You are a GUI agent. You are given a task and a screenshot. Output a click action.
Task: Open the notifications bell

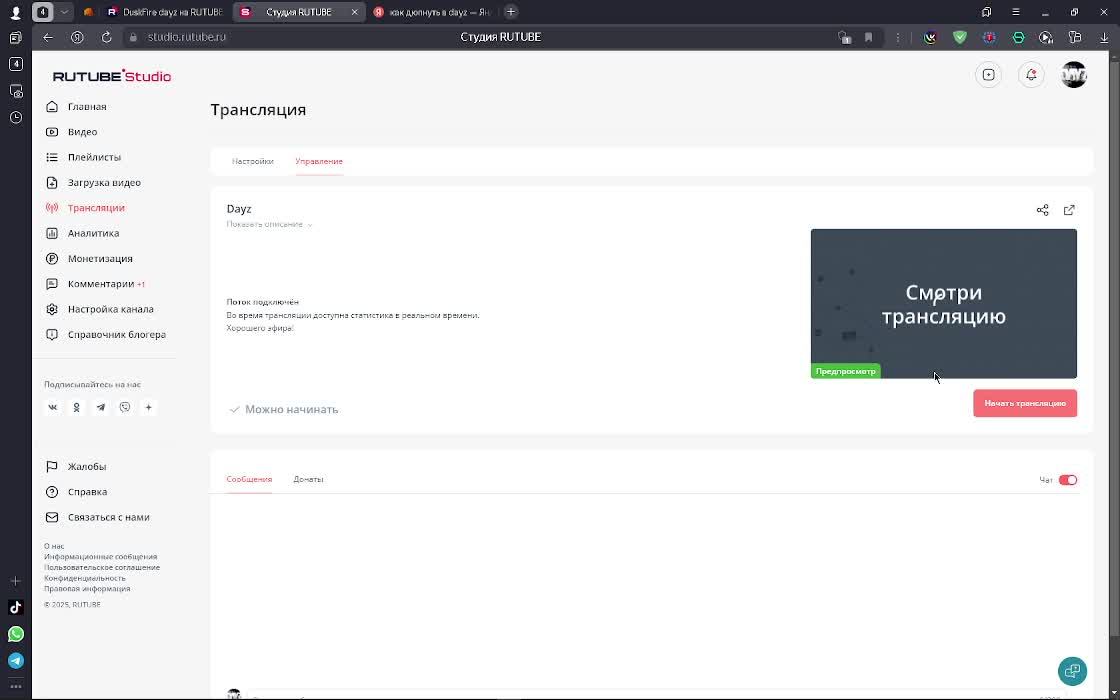(x=1031, y=74)
